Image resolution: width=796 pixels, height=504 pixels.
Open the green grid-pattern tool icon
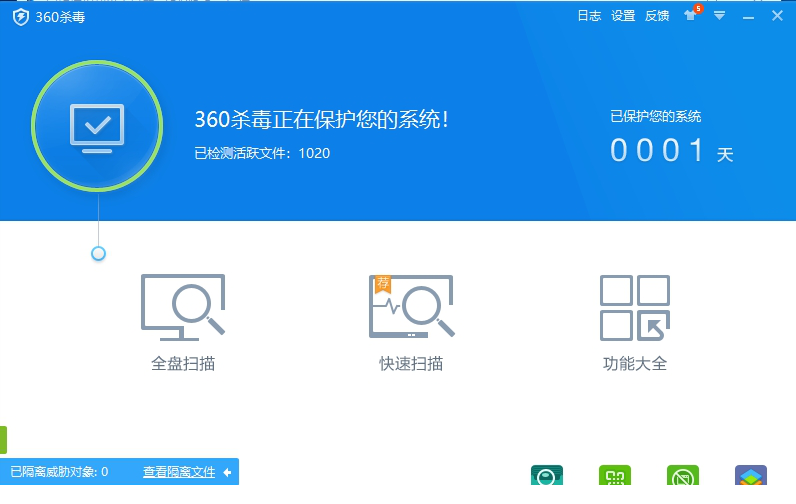click(615, 475)
